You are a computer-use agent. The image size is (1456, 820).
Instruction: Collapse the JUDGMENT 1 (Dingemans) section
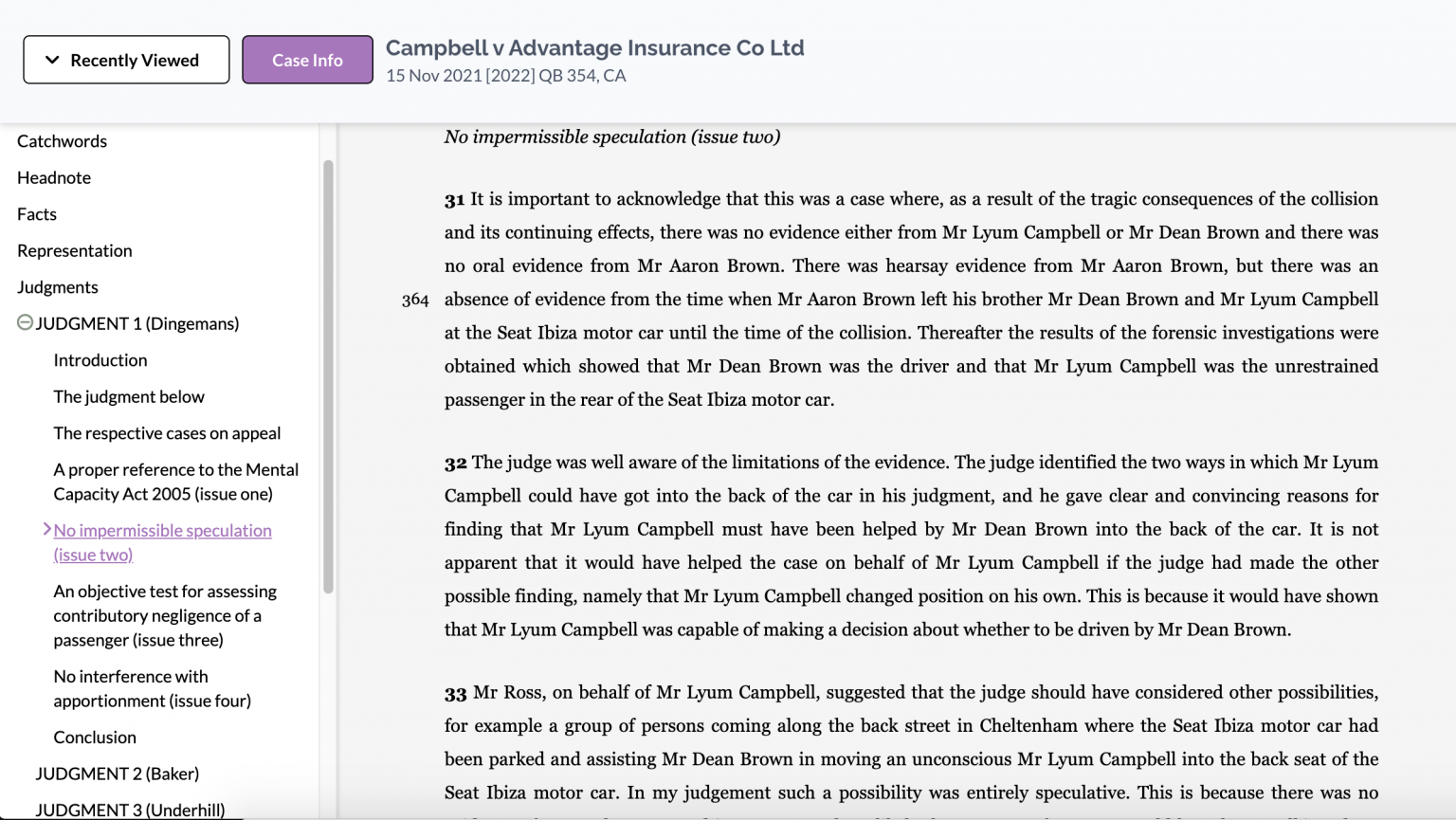25,323
